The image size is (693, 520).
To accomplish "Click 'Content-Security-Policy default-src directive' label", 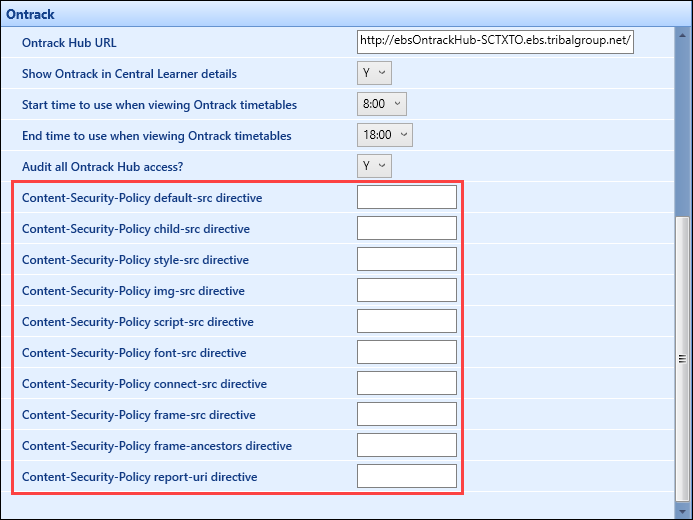I will 142,198.
